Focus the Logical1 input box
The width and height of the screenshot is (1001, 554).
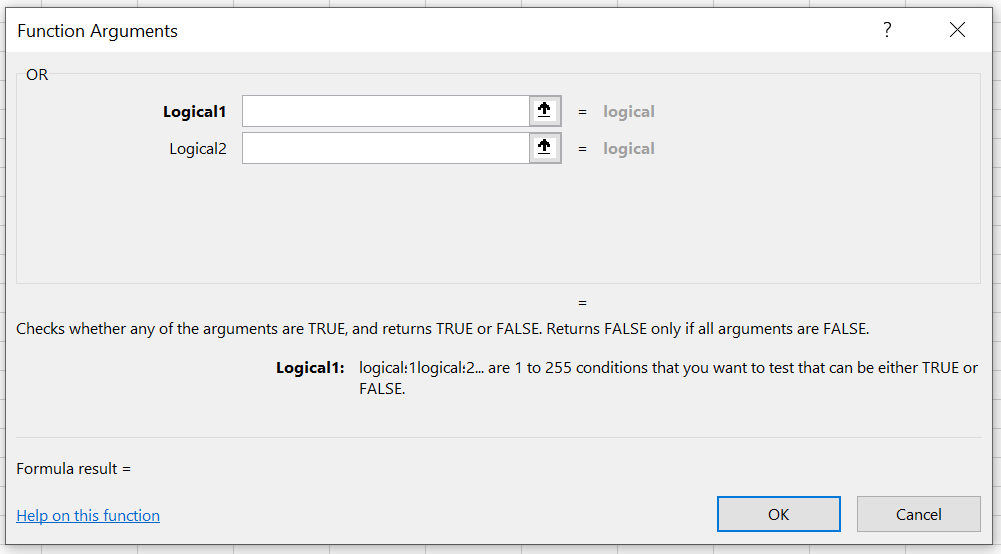pyautogui.click(x=386, y=111)
